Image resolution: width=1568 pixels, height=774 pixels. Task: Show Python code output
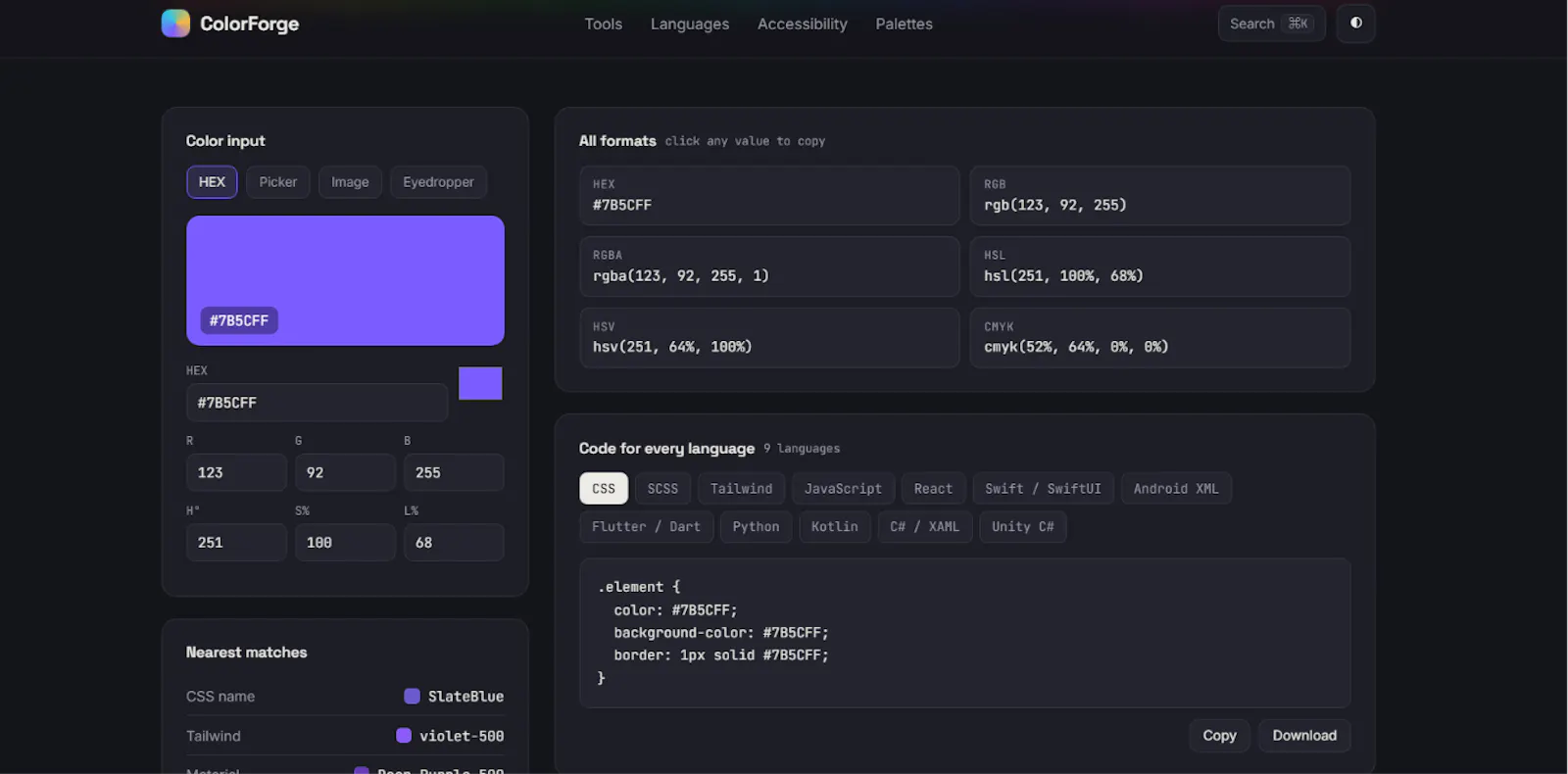(x=756, y=527)
